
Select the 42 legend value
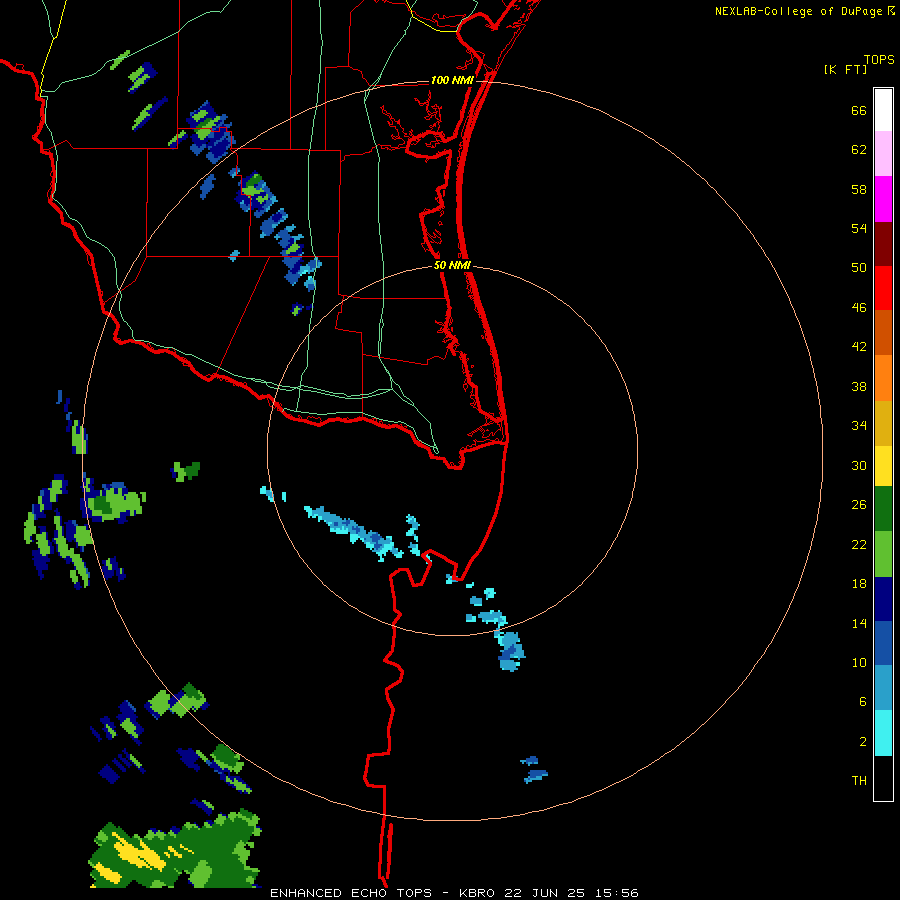coord(859,347)
